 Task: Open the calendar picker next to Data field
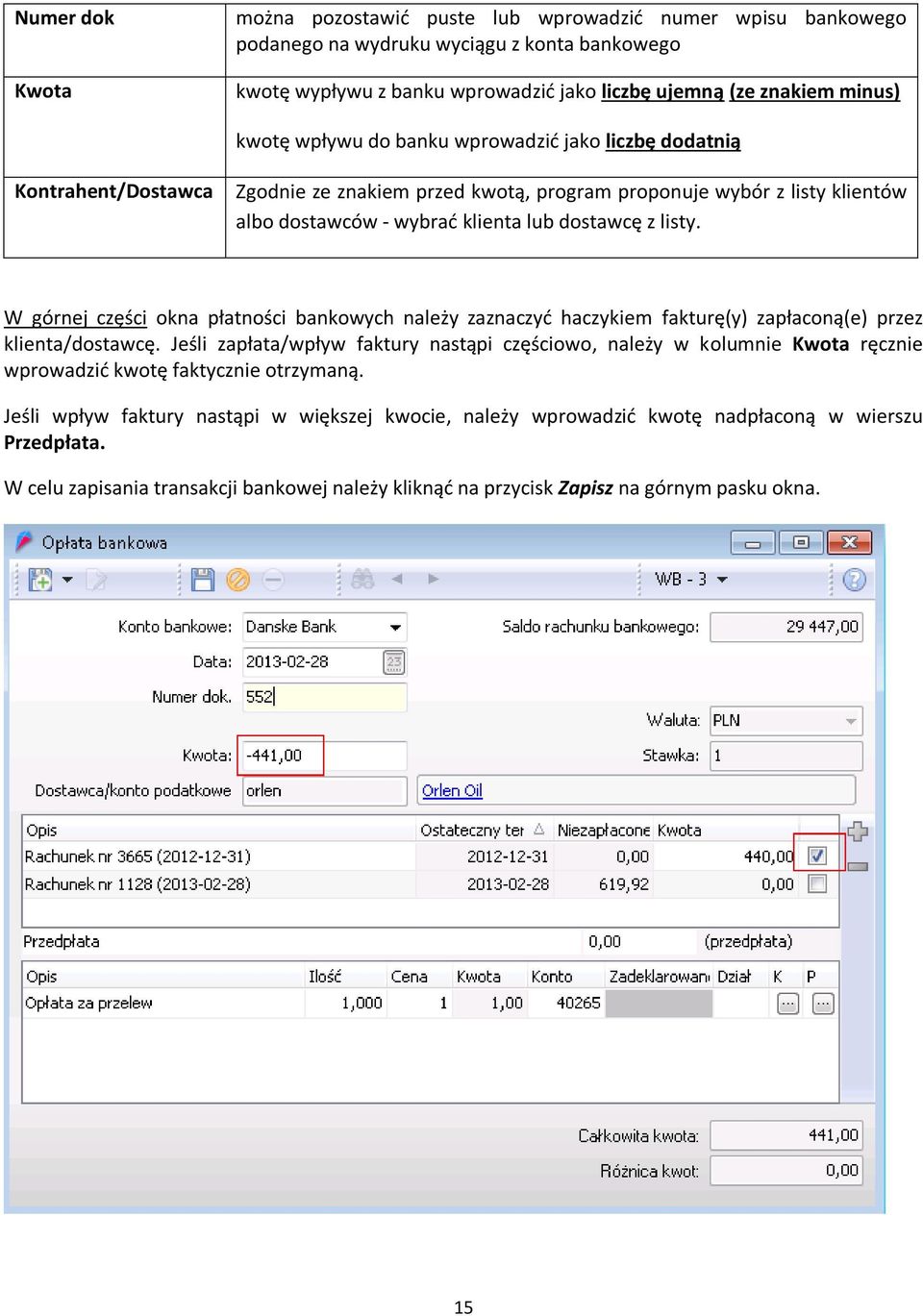(x=394, y=662)
